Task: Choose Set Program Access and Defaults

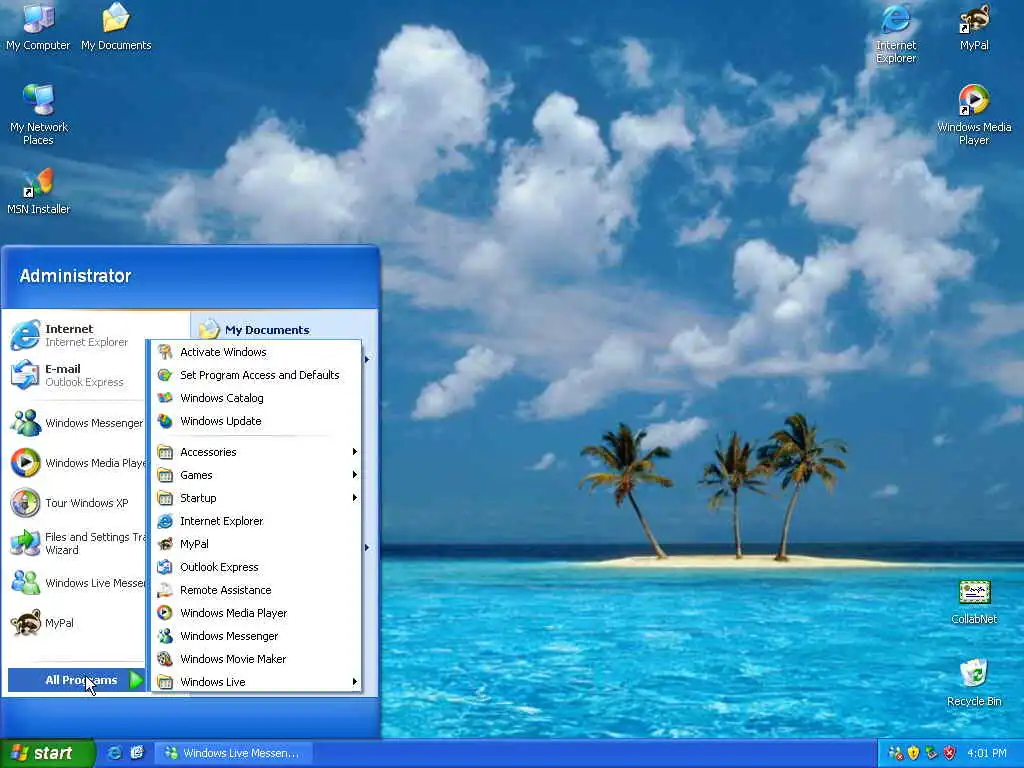Action: (256, 375)
